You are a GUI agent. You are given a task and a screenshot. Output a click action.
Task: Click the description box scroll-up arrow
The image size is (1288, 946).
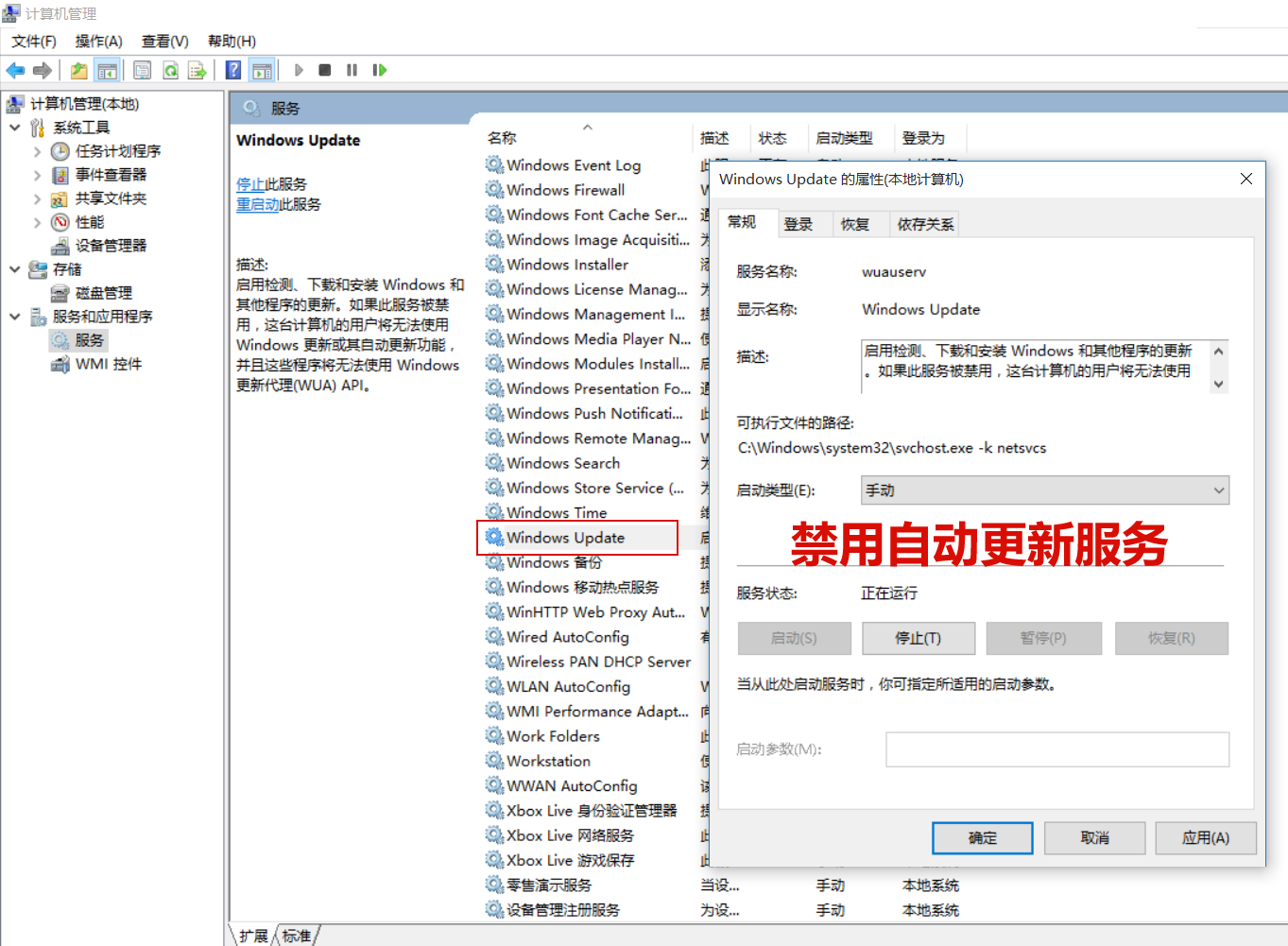pos(1219,351)
